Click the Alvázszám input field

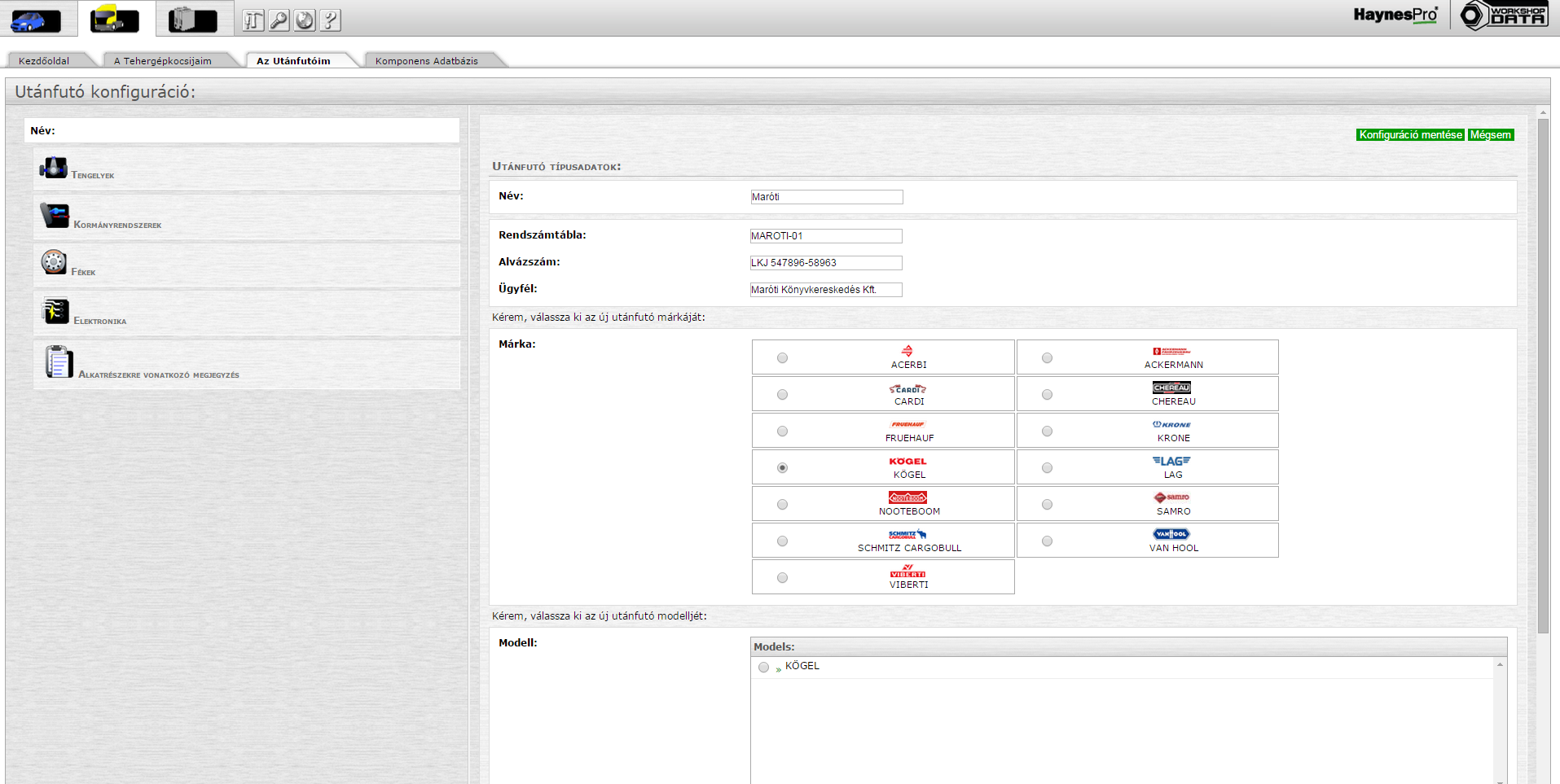pyautogui.click(x=825, y=263)
